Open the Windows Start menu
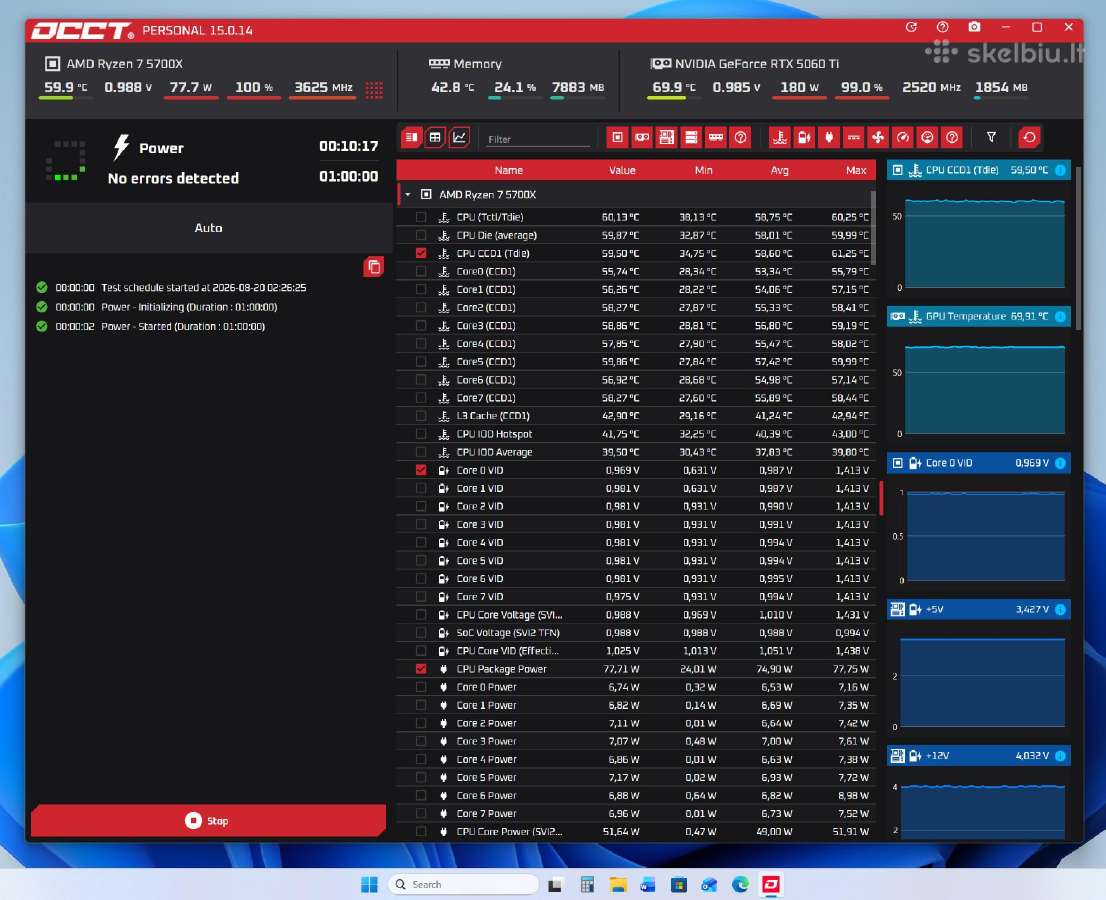The height and width of the screenshot is (900, 1106). point(369,884)
